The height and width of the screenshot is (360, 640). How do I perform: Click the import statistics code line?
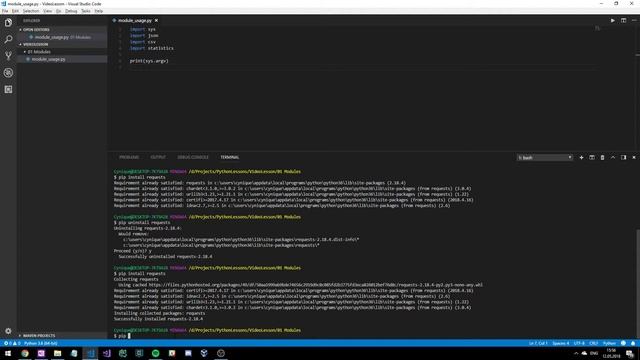click(151, 48)
